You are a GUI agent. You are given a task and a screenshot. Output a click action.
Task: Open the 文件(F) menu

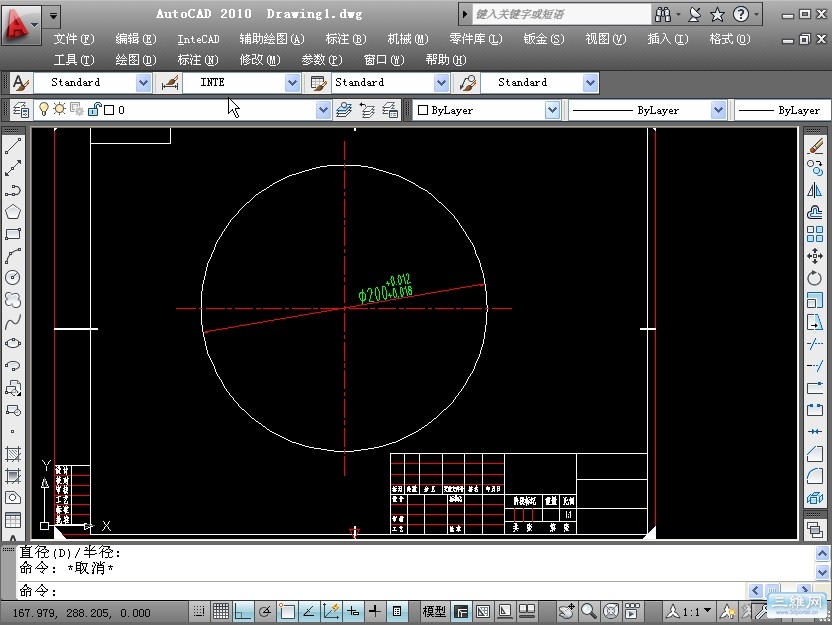[74, 39]
